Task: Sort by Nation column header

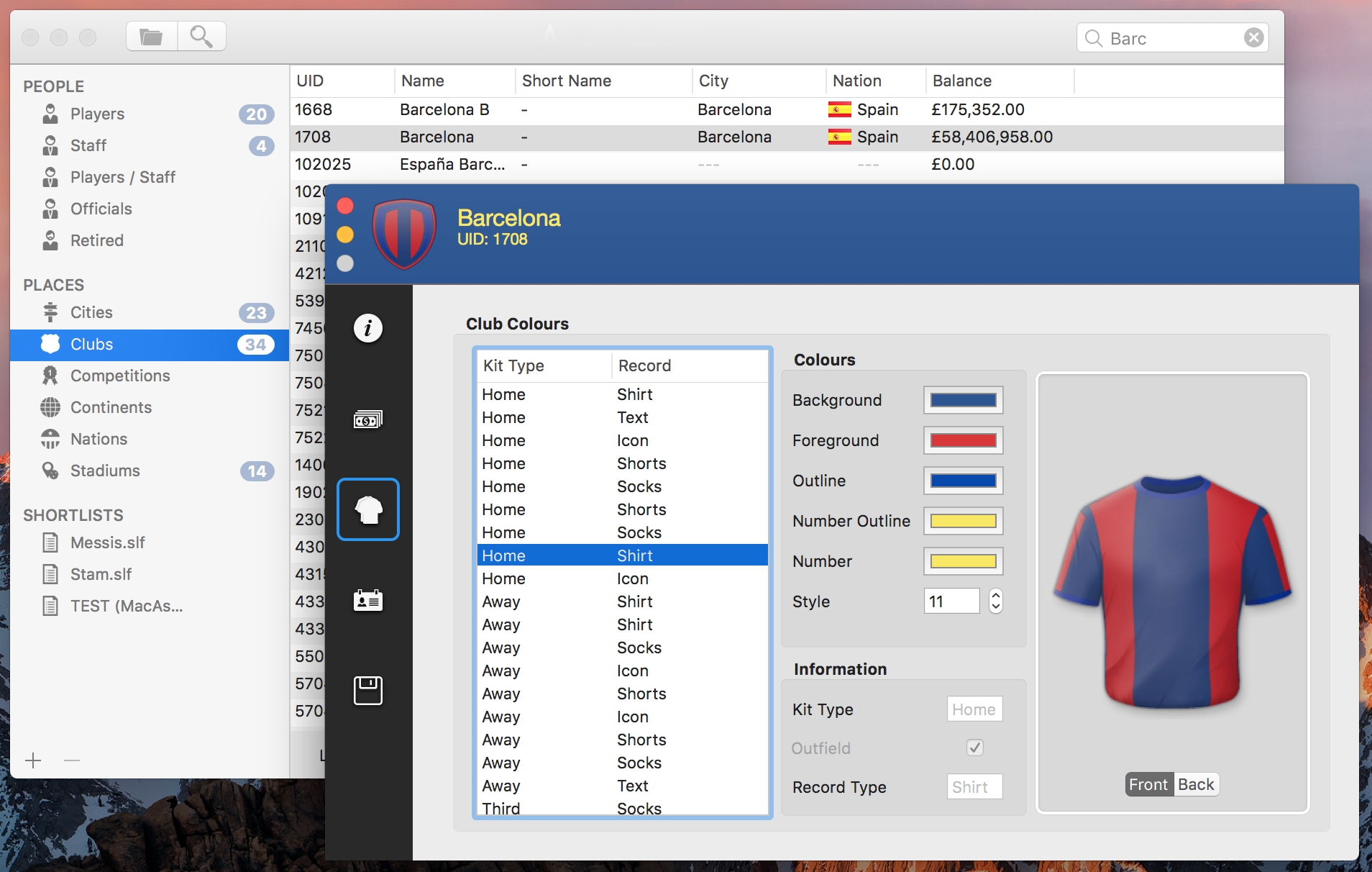Action: pos(876,81)
